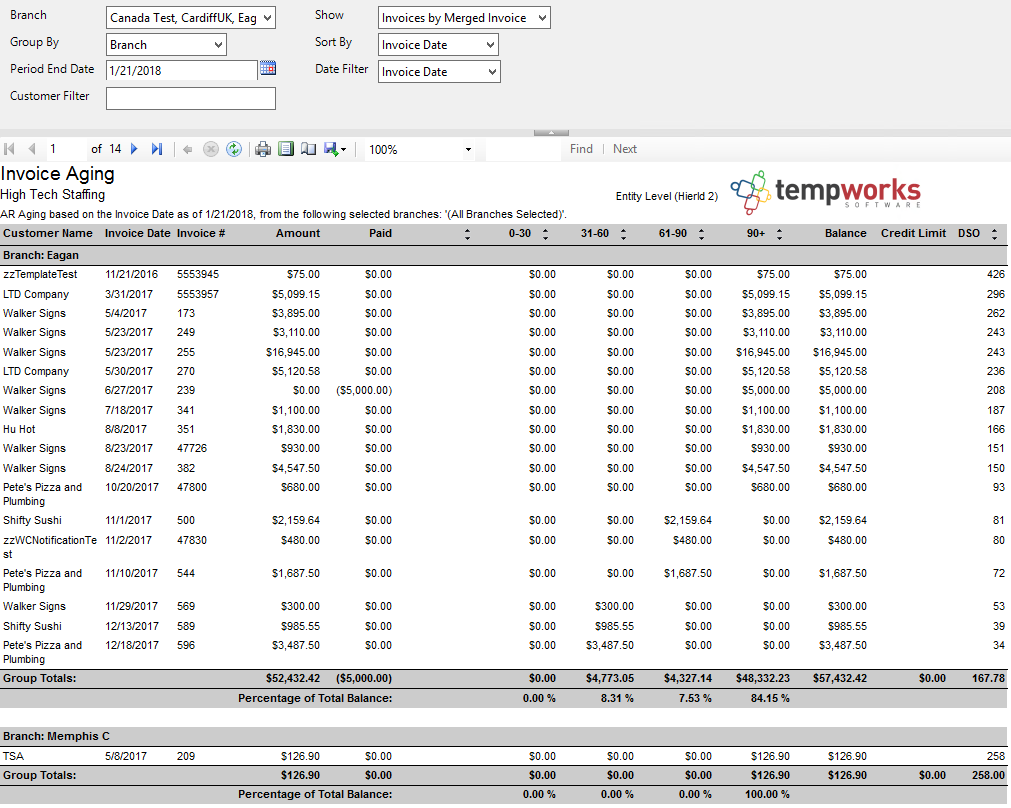
Task: Open the Group By dropdown
Action: click(x=218, y=45)
